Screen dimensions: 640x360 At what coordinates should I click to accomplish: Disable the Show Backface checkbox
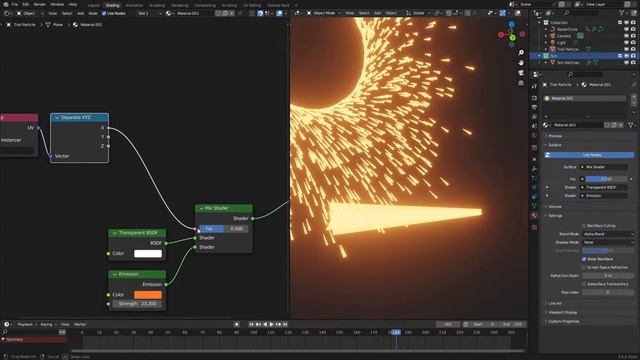coord(584,259)
